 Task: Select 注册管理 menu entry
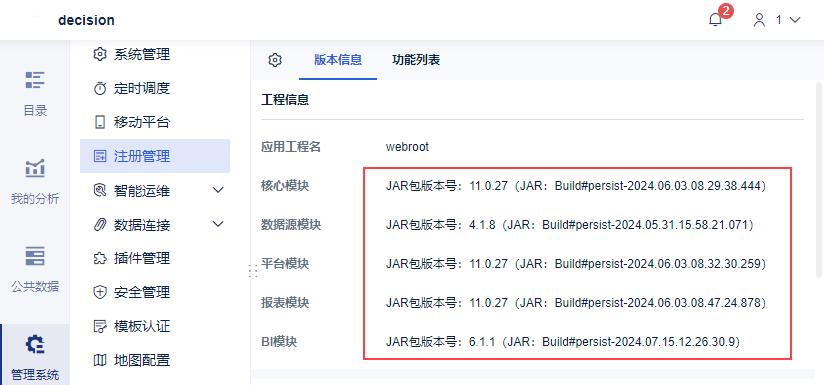pyautogui.click(x=155, y=156)
